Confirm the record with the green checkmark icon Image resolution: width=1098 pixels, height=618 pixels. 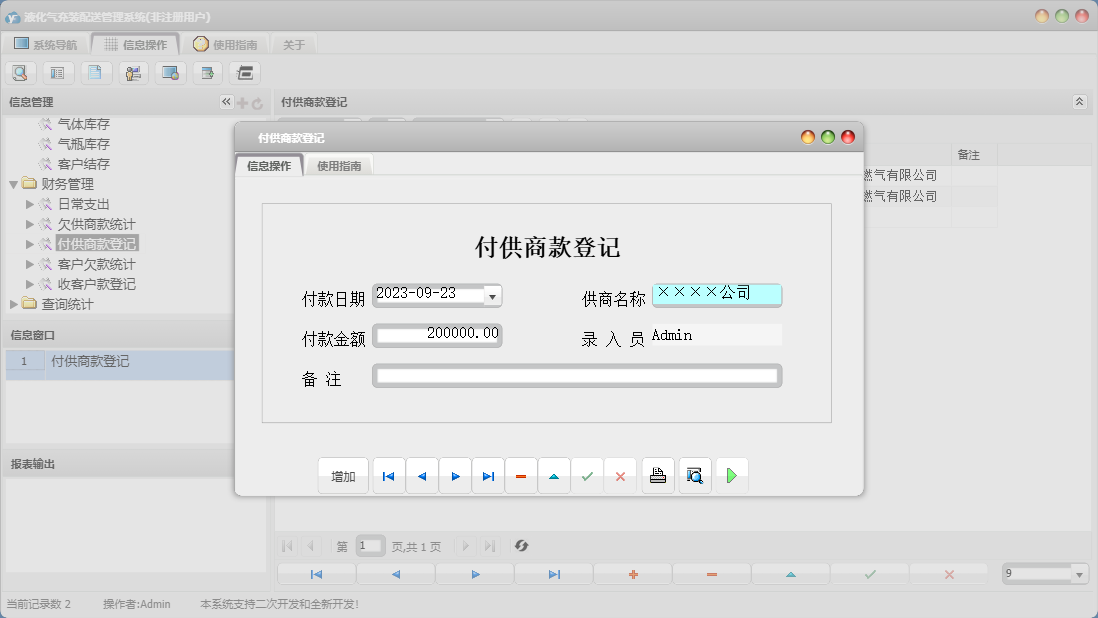(588, 475)
